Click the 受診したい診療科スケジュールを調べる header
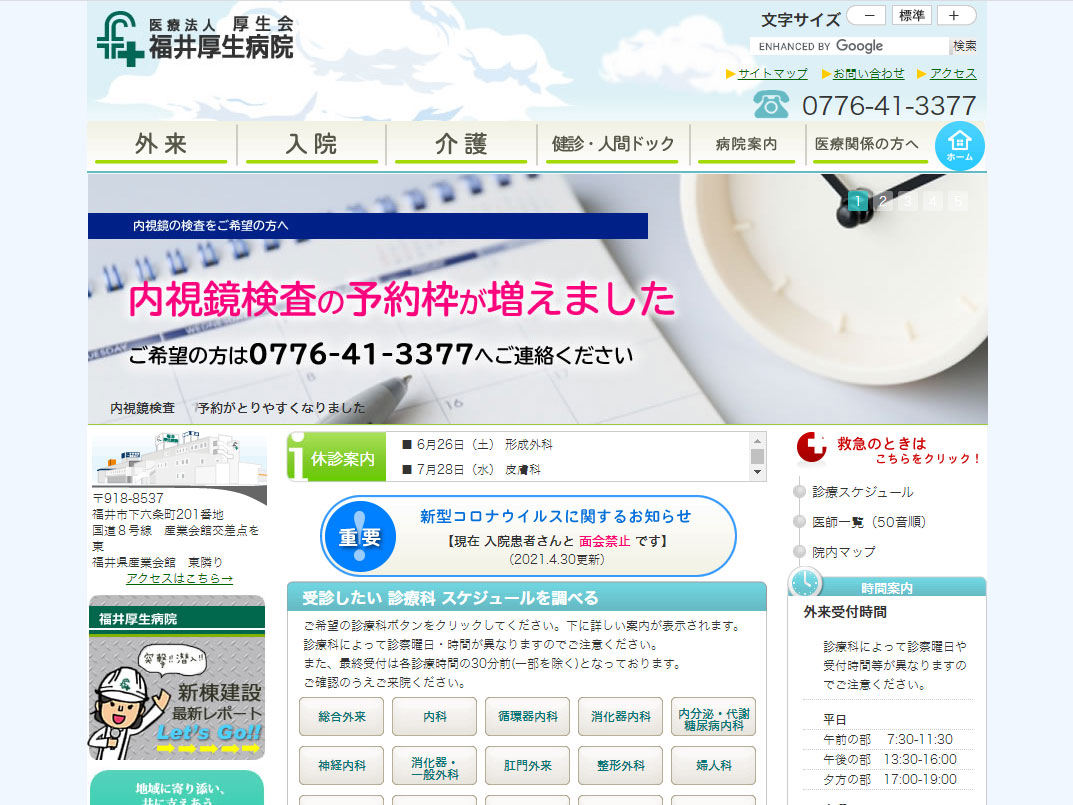 [527, 597]
